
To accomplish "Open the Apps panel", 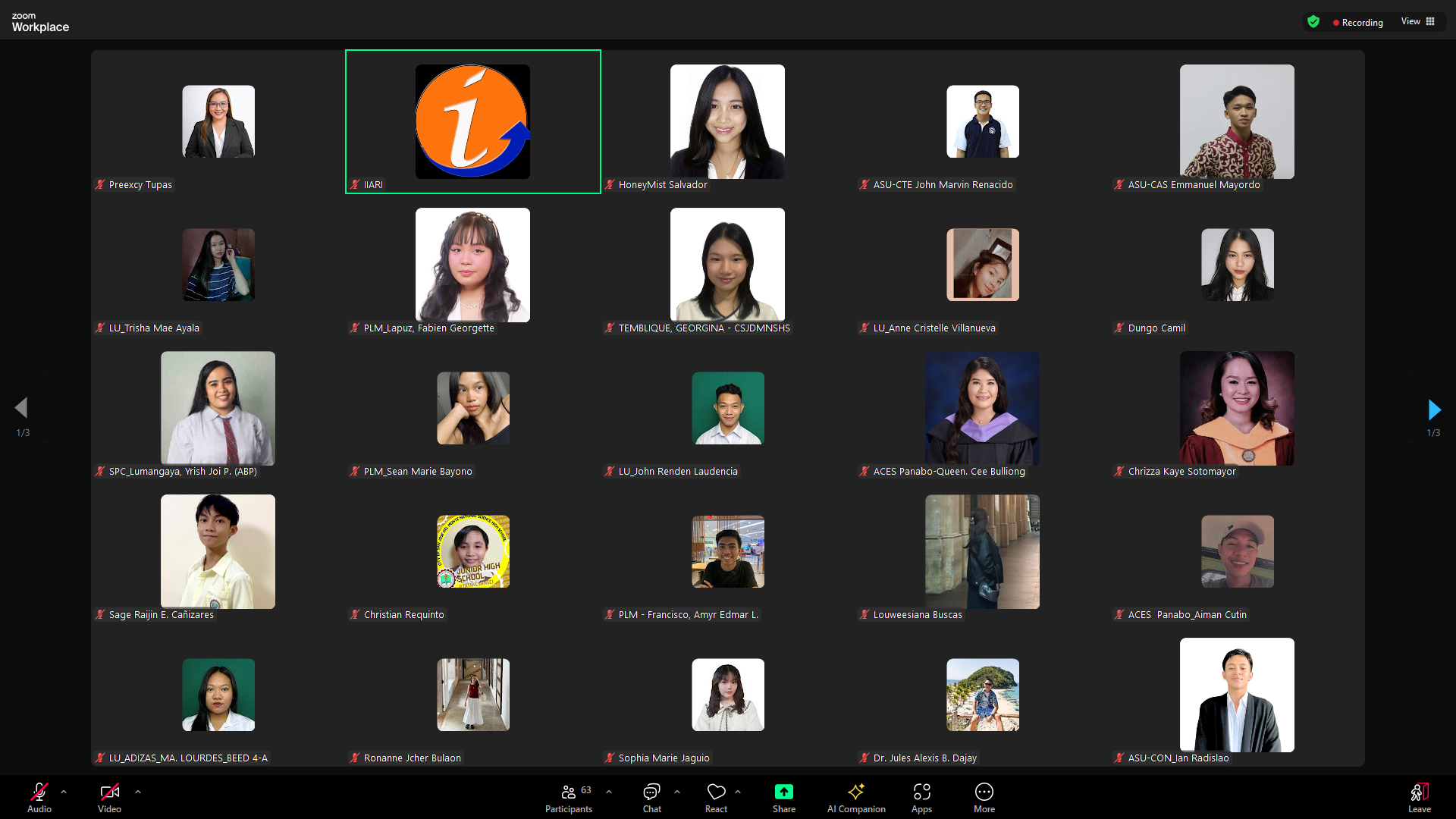I will [x=921, y=798].
